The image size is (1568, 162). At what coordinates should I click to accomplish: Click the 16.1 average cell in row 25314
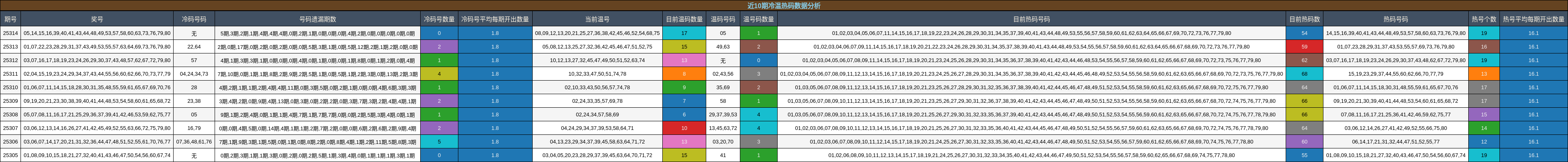[1533, 33]
